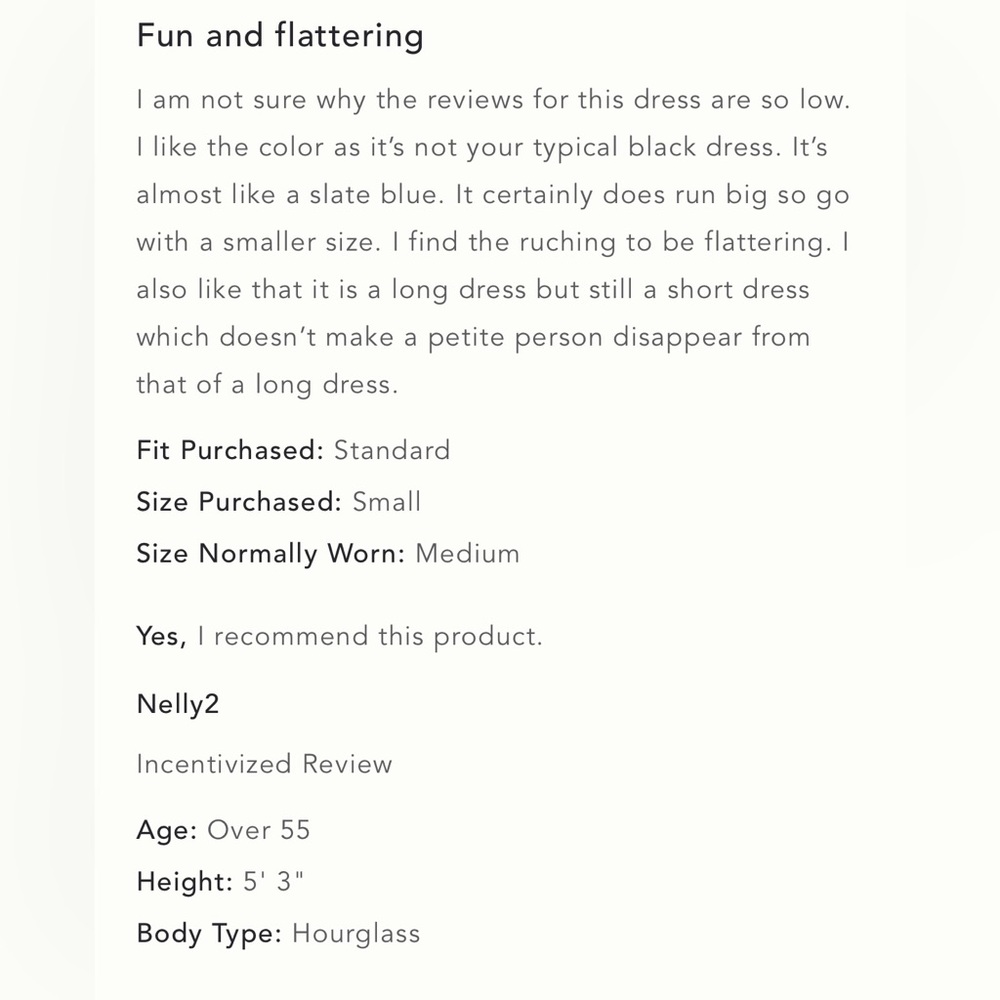
Task: Click the I recommend this product text
Action: pyautogui.click(x=370, y=636)
